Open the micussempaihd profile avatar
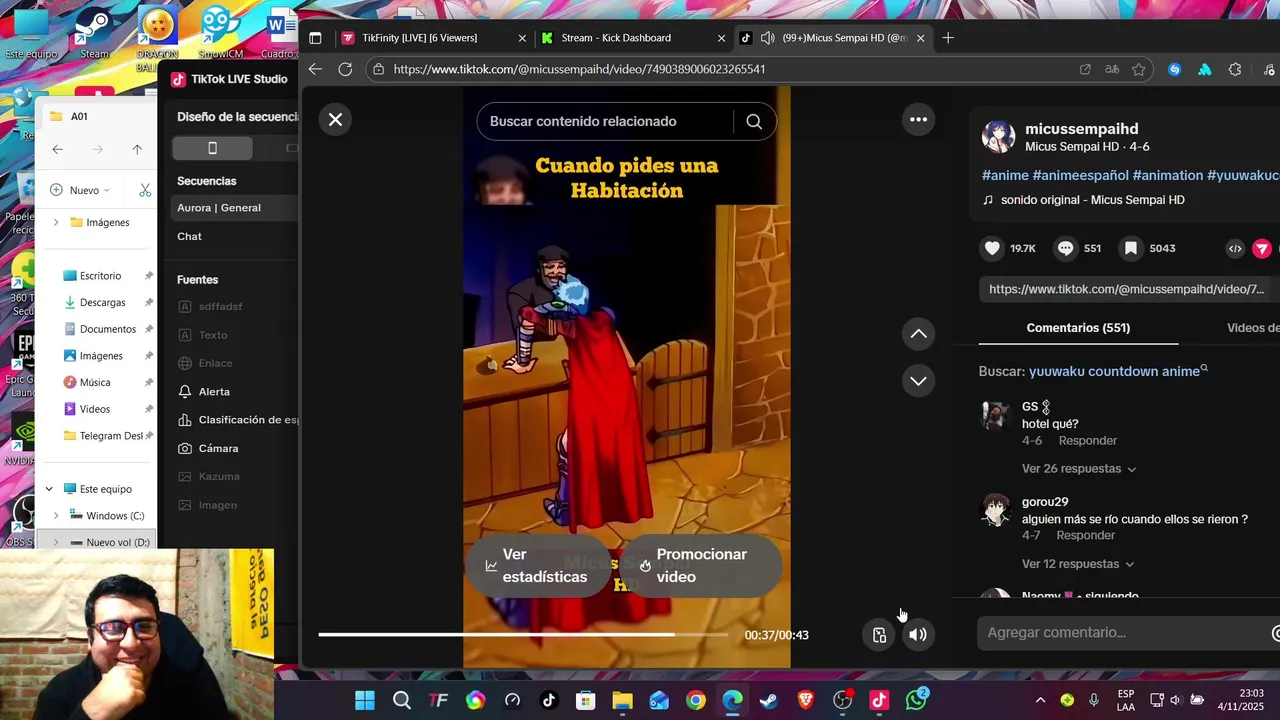 pos(998,137)
